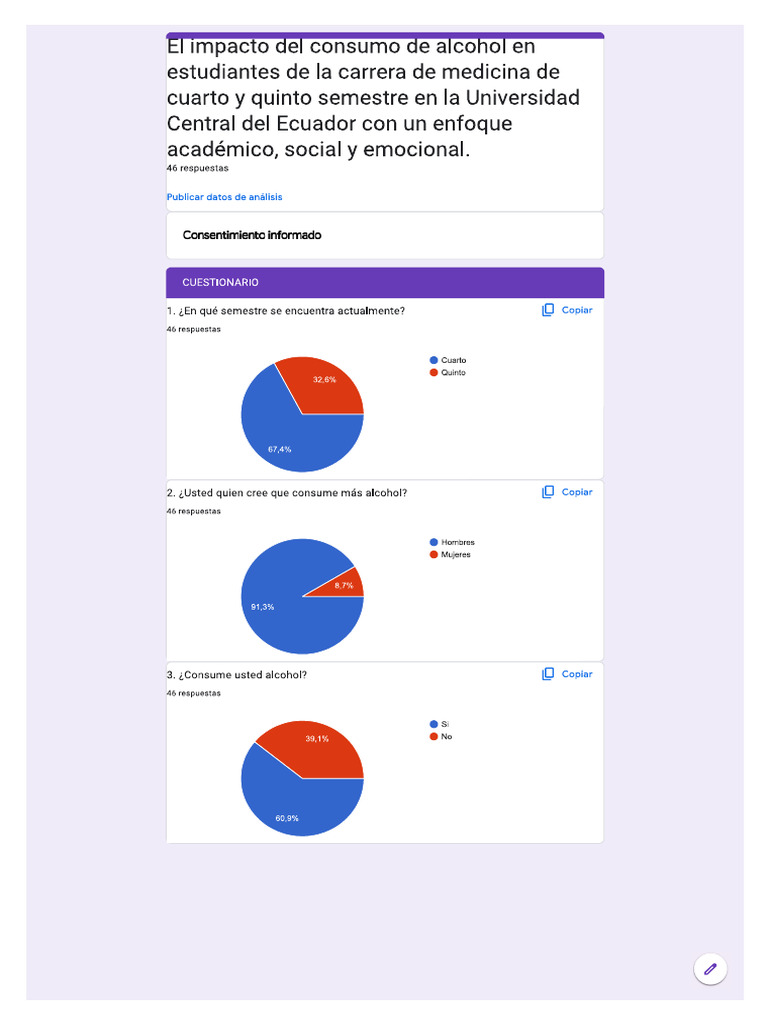Click the survey title text
The width and height of the screenshot is (768, 1024).
[373, 98]
